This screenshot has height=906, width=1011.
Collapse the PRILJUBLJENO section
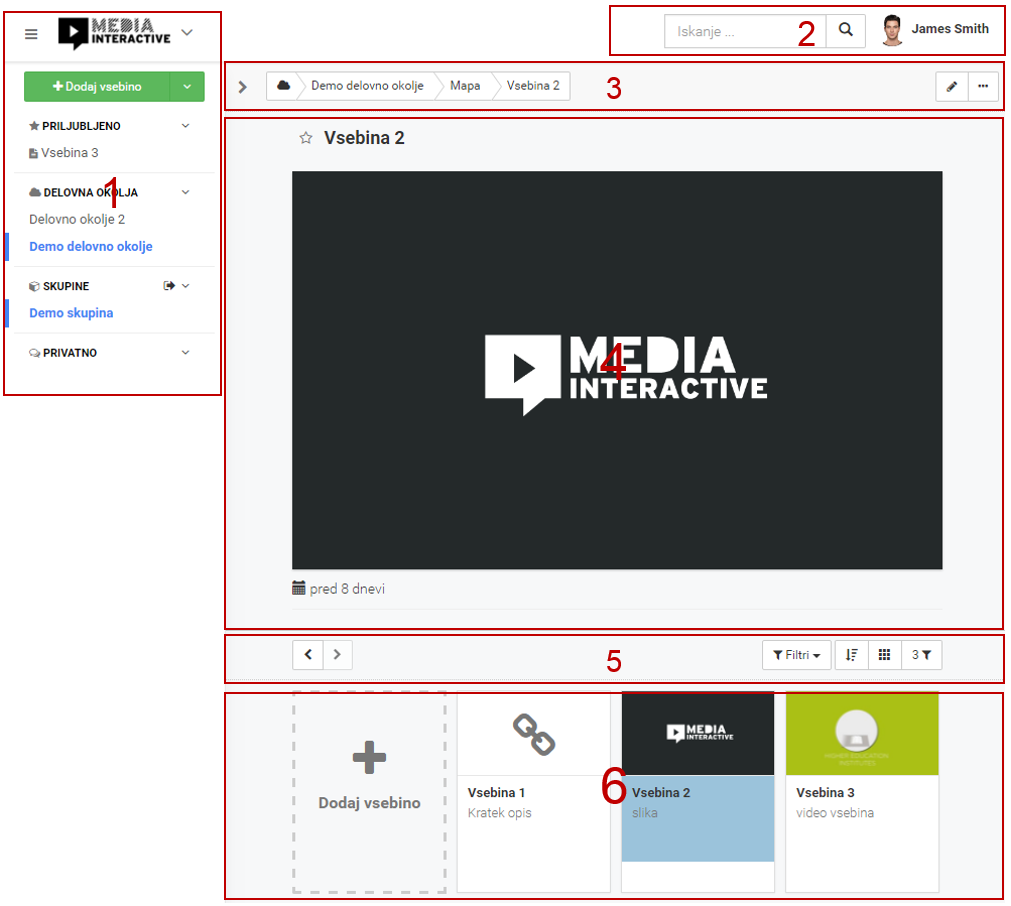[x=186, y=126]
